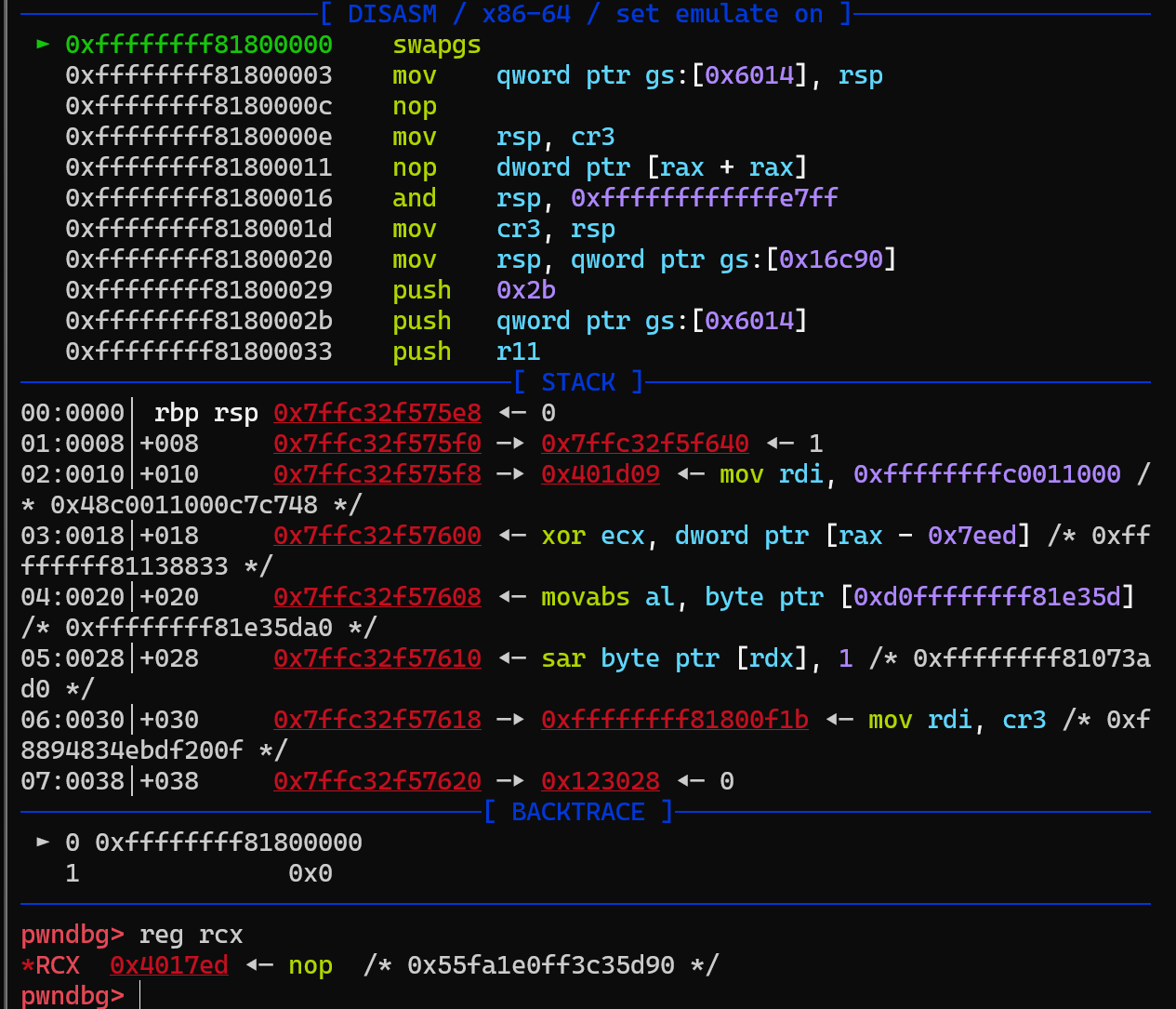
Task: Select address 0xffffffff8180002b push line
Action: click(199, 321)
